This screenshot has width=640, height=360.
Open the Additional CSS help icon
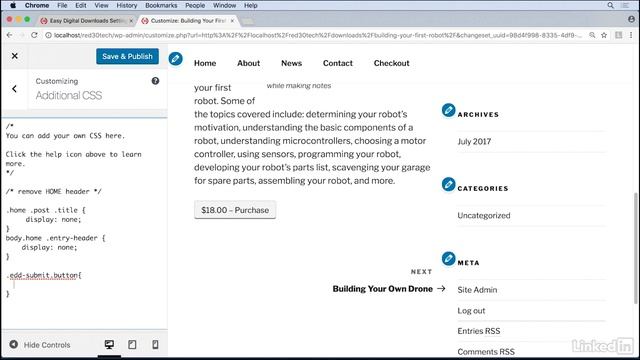(x=155, y=81)
